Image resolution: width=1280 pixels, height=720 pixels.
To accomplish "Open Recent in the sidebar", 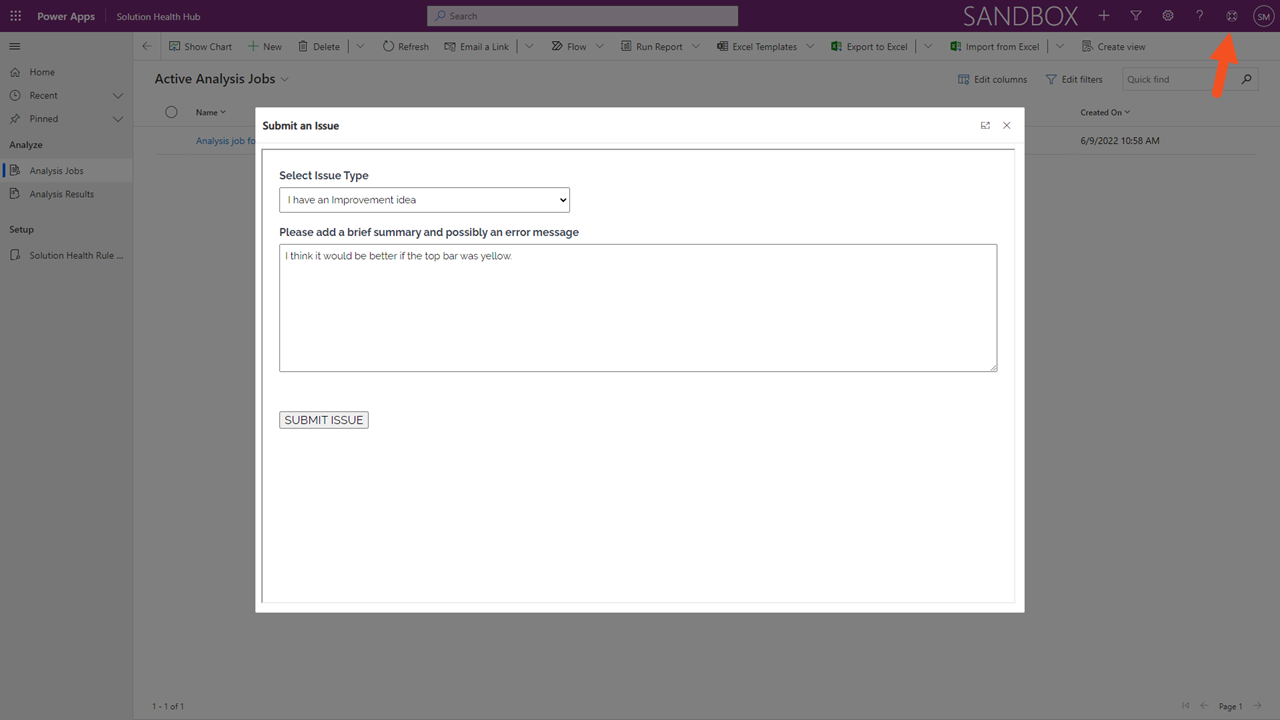I will pyautogui.click(x=43, y=95).
